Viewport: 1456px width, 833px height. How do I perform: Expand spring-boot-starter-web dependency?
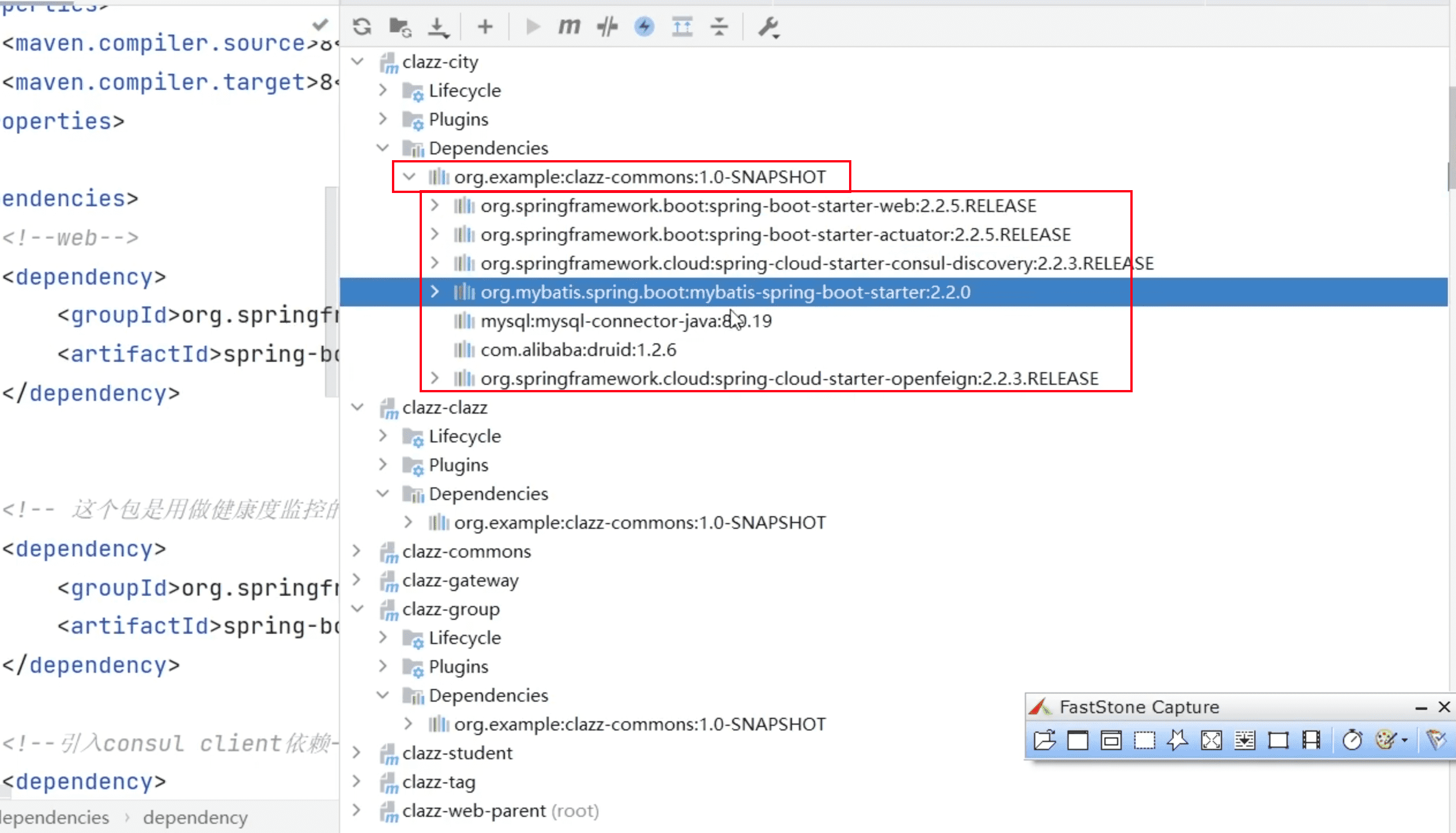[x=435, y=205]
